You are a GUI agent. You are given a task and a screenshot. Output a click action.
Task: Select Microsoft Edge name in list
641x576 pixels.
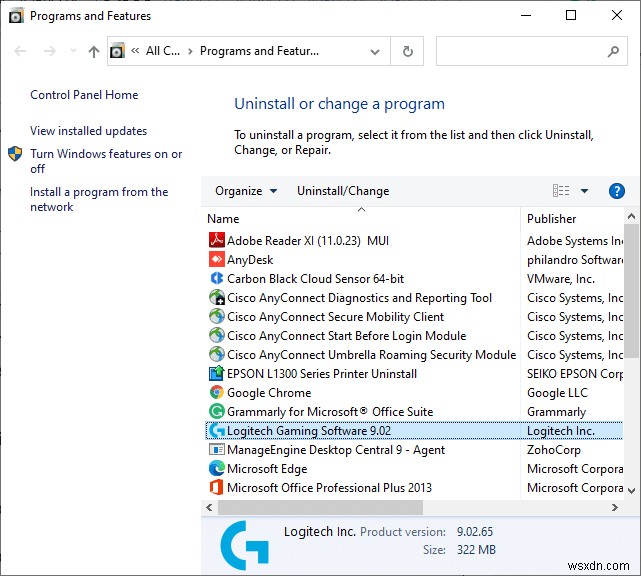(267, 468)
